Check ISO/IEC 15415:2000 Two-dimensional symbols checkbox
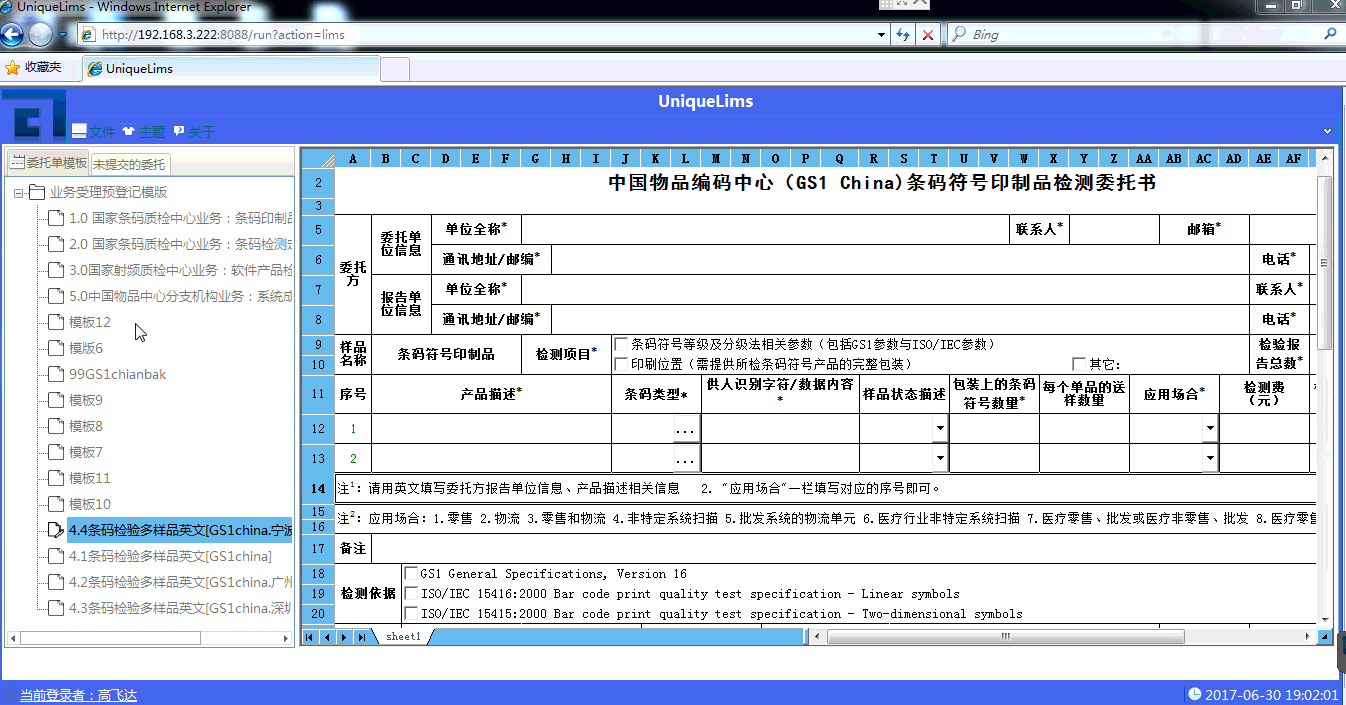 (411, 614)
